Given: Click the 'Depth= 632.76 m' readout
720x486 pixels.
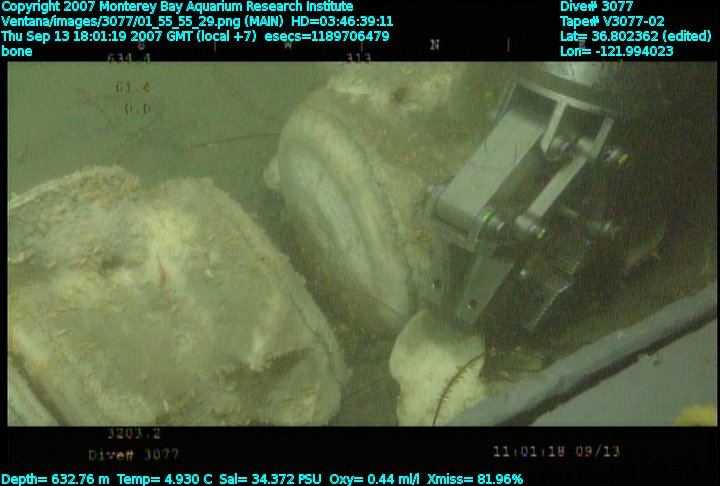Looking at the screenshot, I should 55,479.
